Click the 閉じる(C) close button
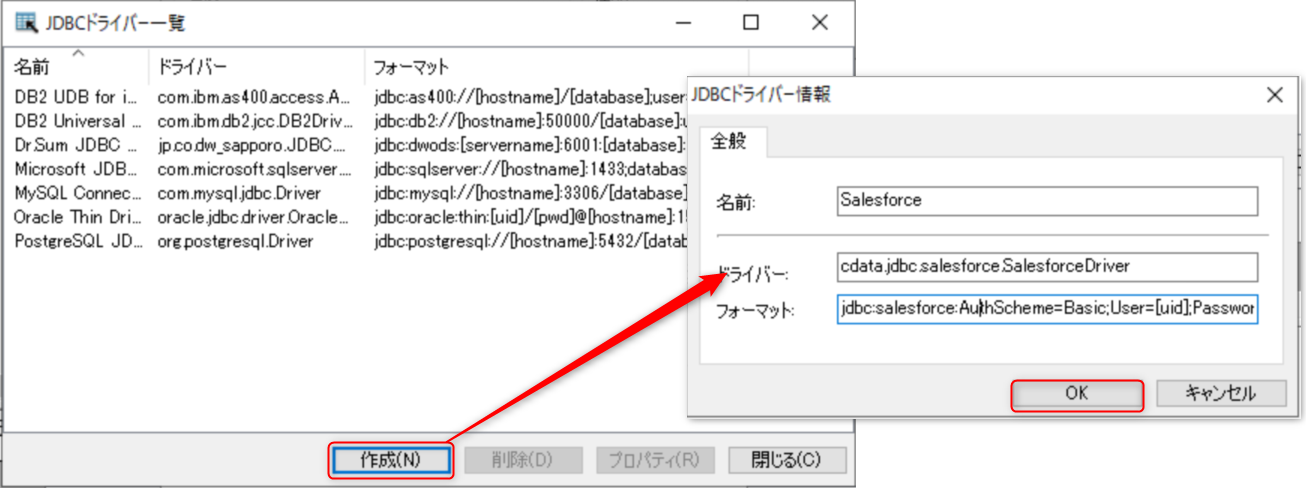The width and height of the screenshot is (1306, 488). [x=786, y=459]
